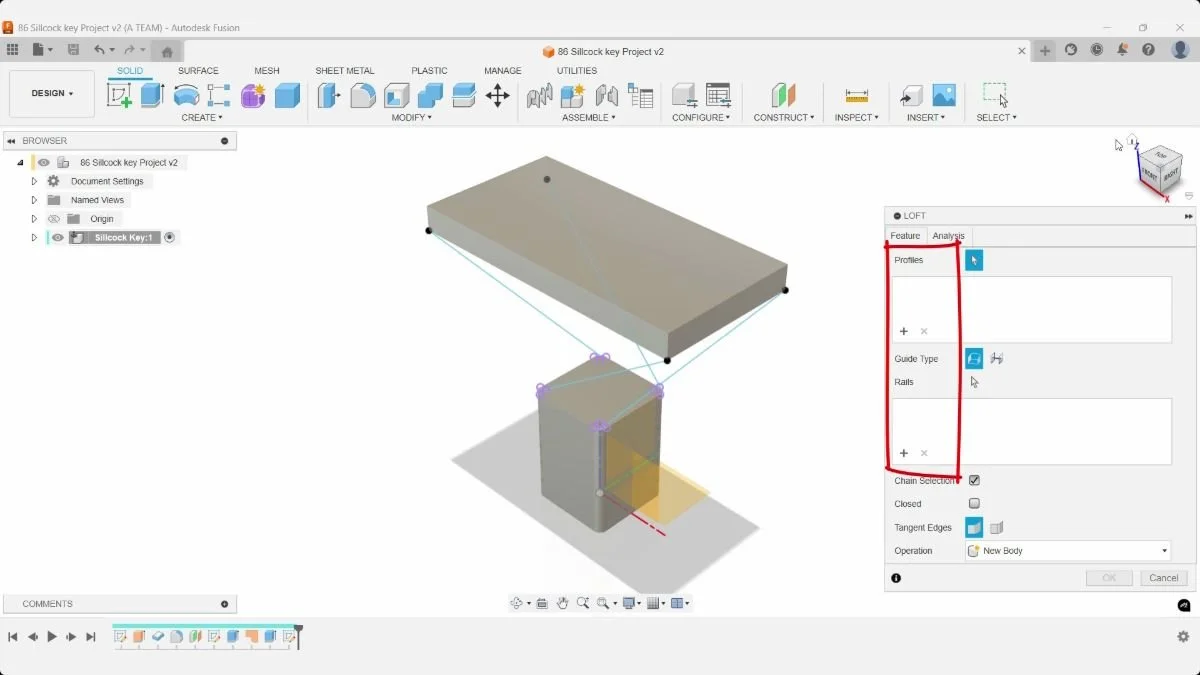Image resolution: width=1200 pixels, height=675 pixels.
Task: Click the window Select tool icon
Action: [x=995, y=95]
